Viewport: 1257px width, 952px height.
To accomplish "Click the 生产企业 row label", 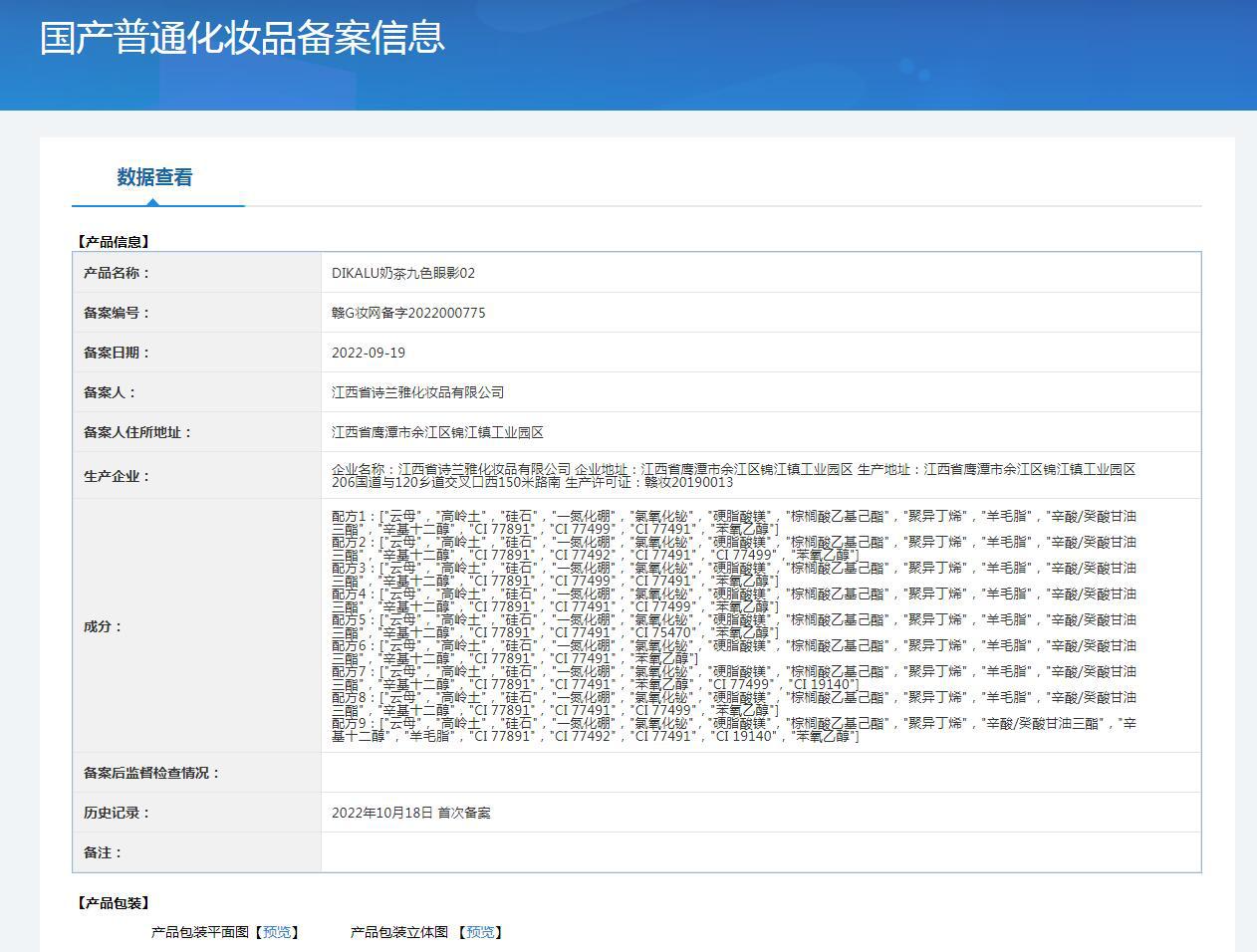I will pyautogui.click(x=117, y=476).
